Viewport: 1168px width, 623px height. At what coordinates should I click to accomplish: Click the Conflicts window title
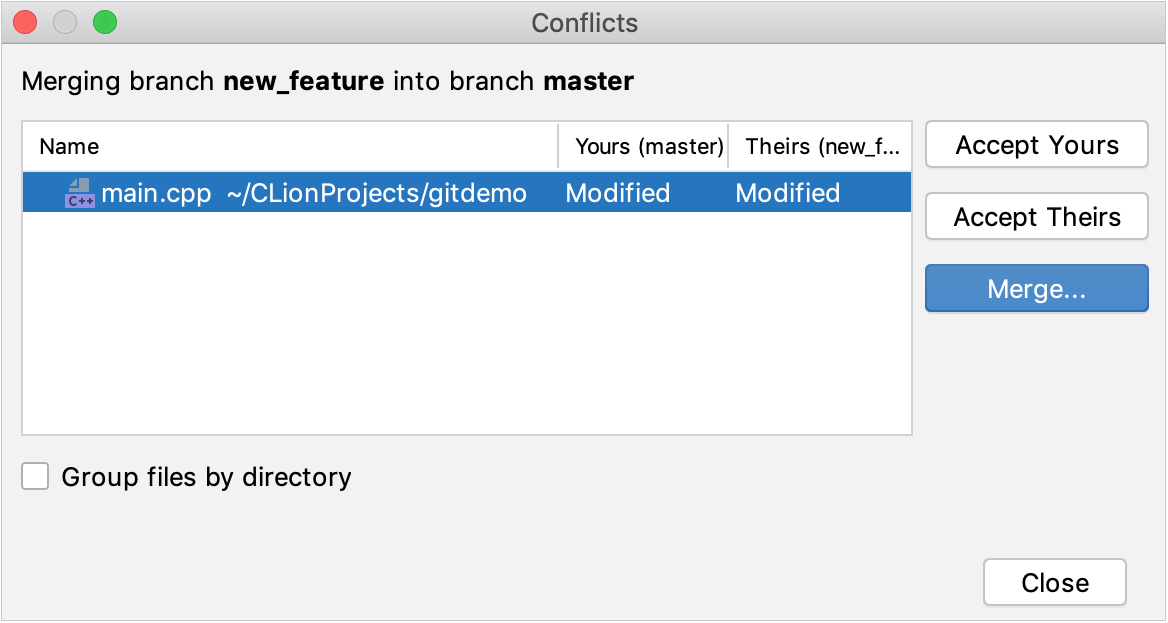coord(584,23)
